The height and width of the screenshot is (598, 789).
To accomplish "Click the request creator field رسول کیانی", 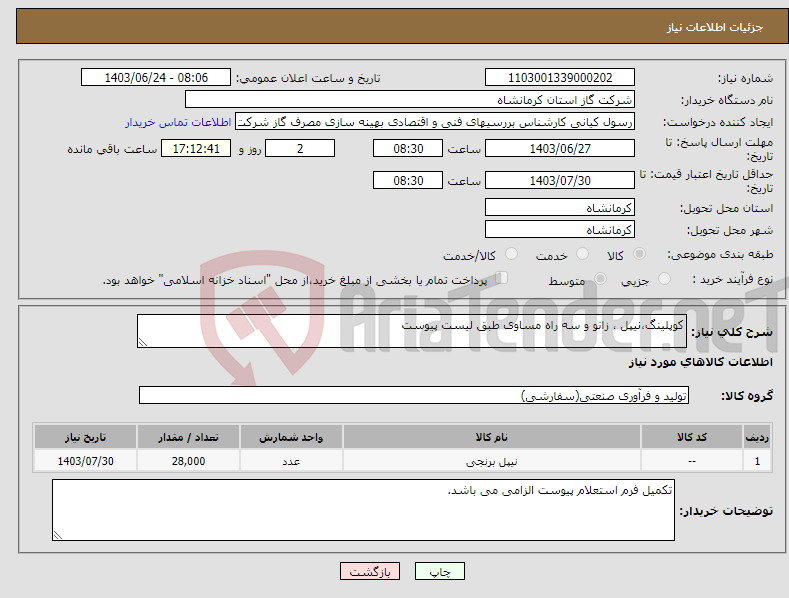I will 435,122.
